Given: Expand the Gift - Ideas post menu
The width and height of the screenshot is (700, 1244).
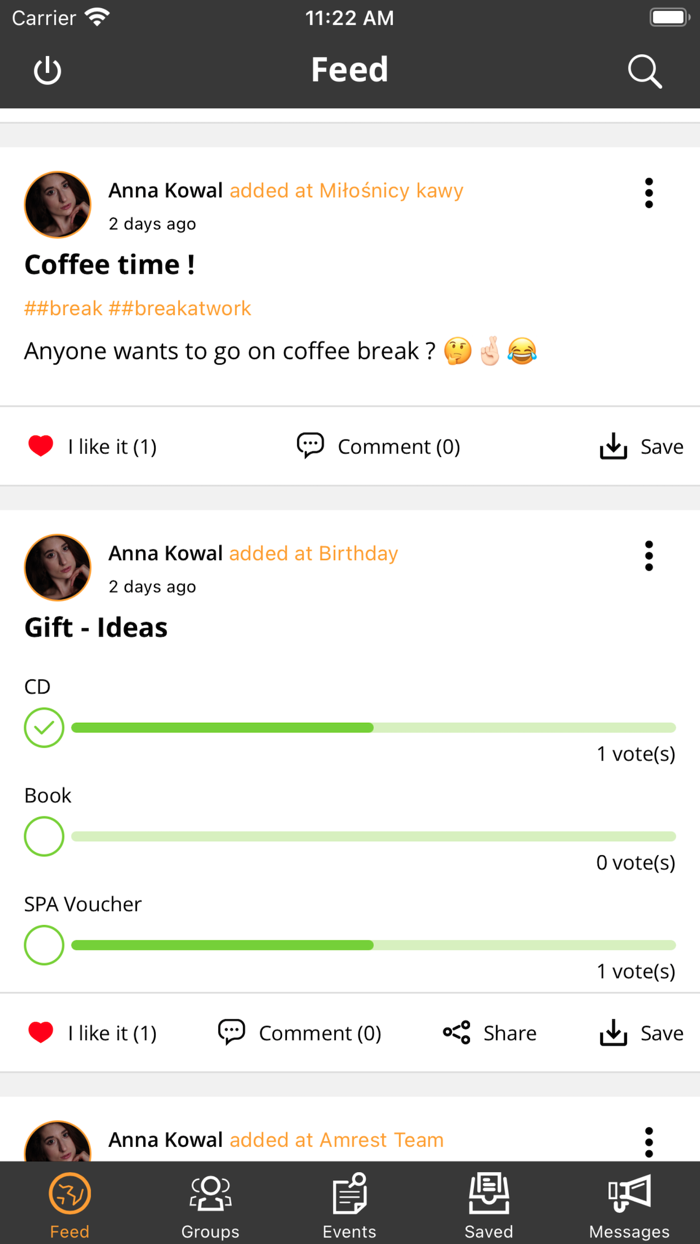Looking at the screenshot, I should coord(649,556).
